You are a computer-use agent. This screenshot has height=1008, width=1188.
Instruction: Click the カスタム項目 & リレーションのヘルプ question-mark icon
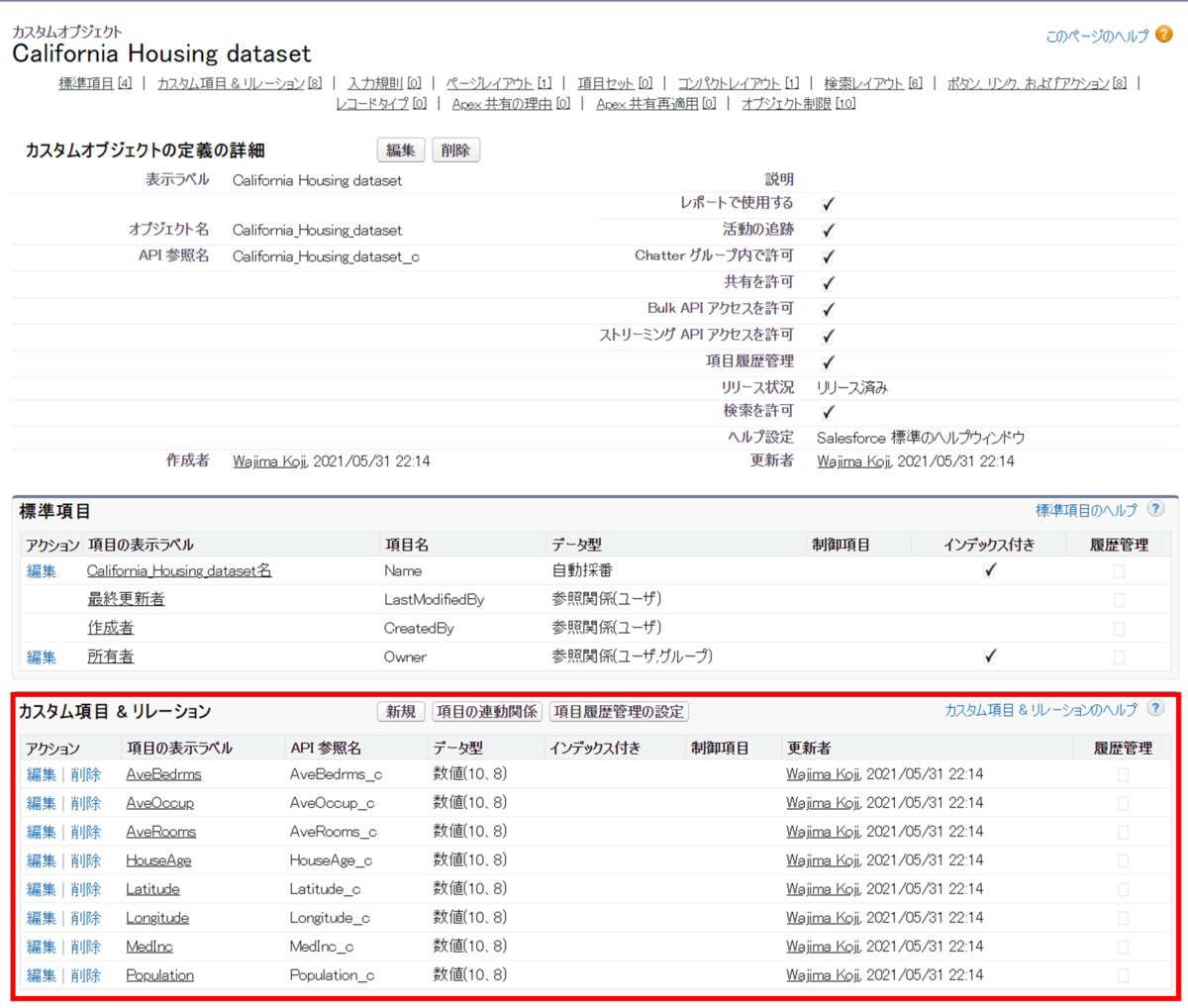(x=1155, y=709)
